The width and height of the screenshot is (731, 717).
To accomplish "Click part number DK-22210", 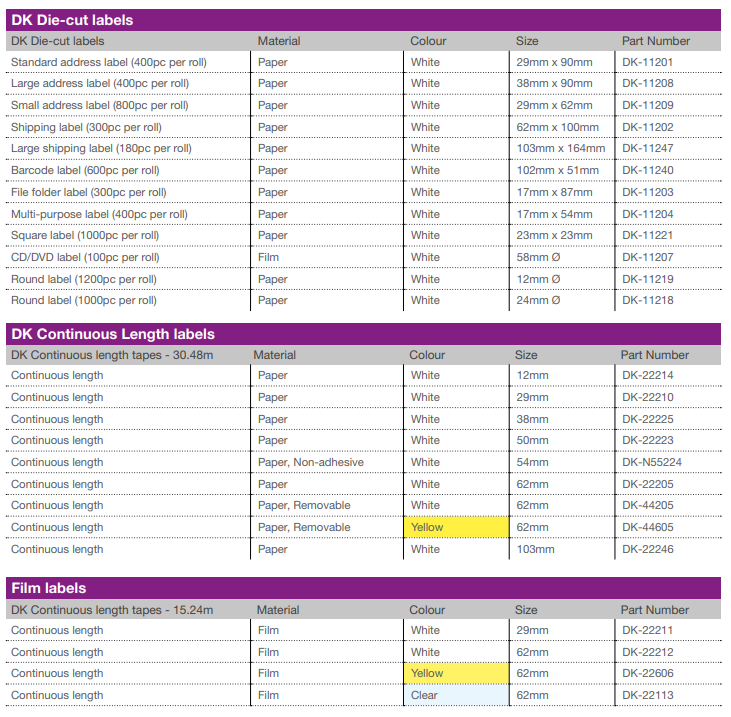I will (x=648, y=397).
